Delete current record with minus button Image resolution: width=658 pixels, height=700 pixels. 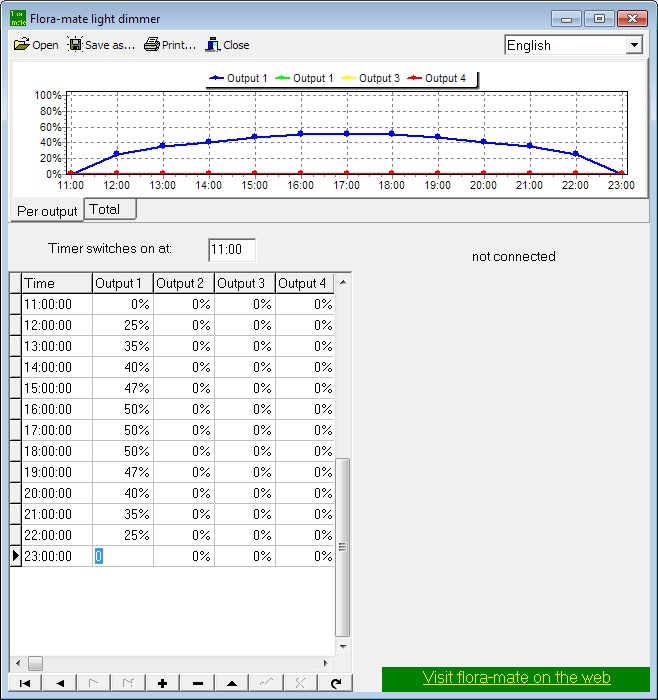[197, 683]
